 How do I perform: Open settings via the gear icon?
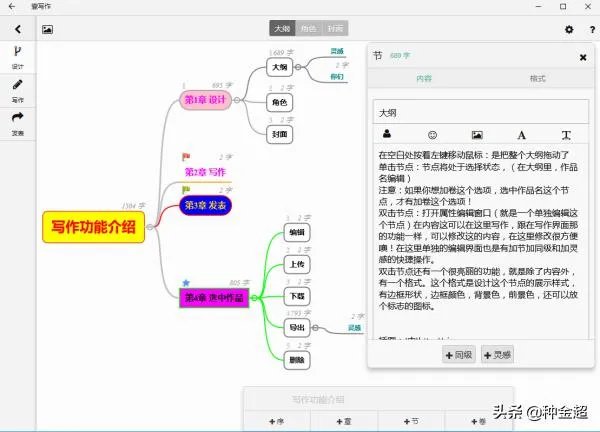coord(568,30)
